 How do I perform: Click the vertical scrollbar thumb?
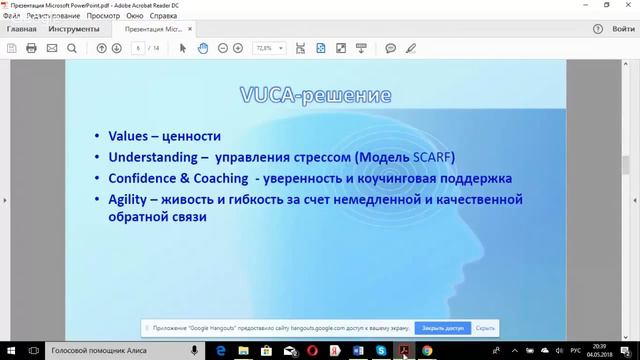[x=626, y=165]
